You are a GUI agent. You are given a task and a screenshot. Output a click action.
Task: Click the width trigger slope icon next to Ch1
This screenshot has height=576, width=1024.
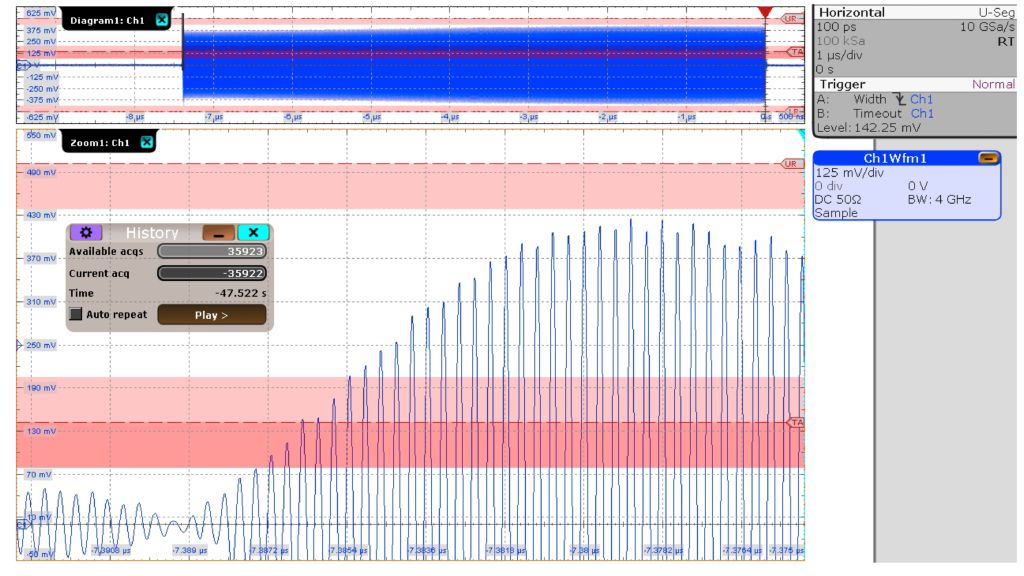click(899, 99)
